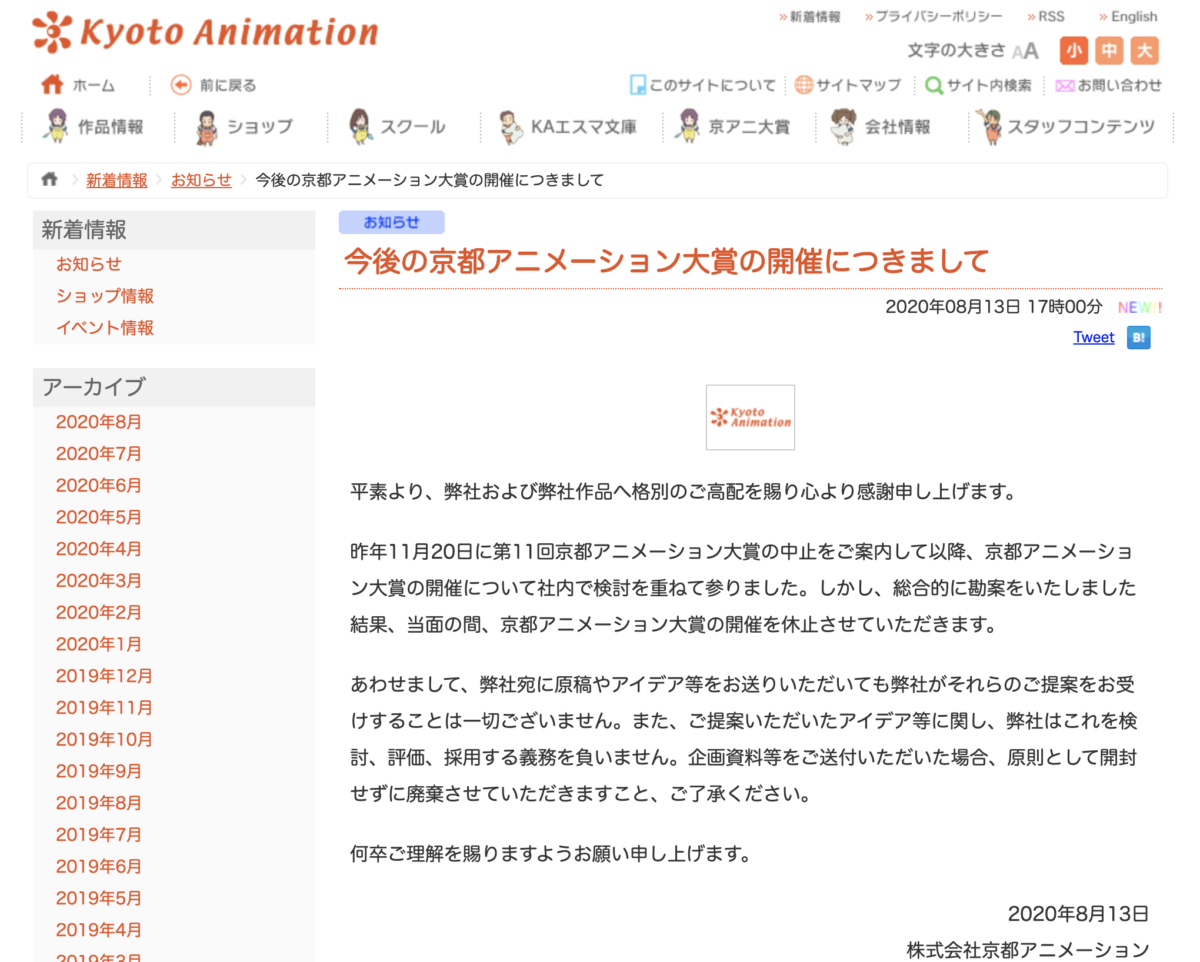Screen dimensions: 1200x962
Task: Click the Kyoto Animation logo in header
Action: [x=205, y=32]
